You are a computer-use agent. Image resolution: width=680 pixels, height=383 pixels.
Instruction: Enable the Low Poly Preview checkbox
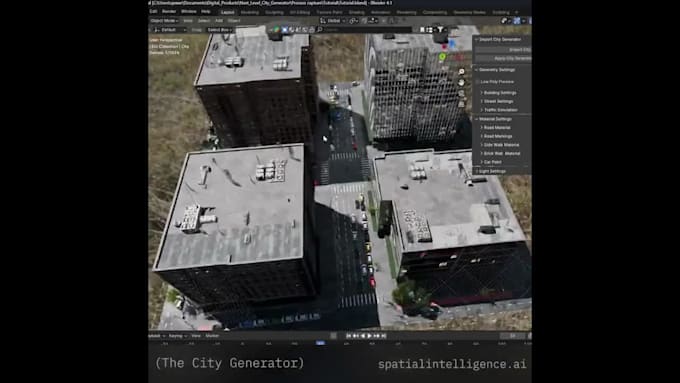tap(477, 82)
